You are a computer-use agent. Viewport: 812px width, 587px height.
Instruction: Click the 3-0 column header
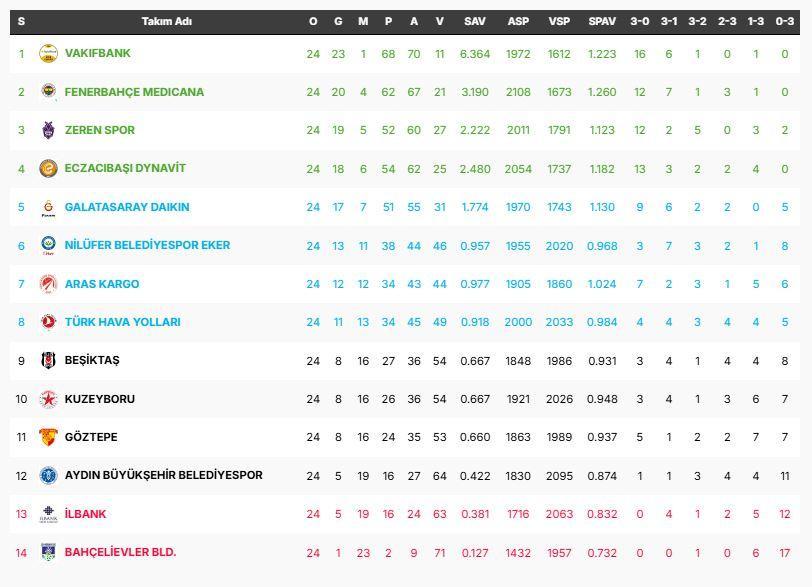click(x=640, y=21)
